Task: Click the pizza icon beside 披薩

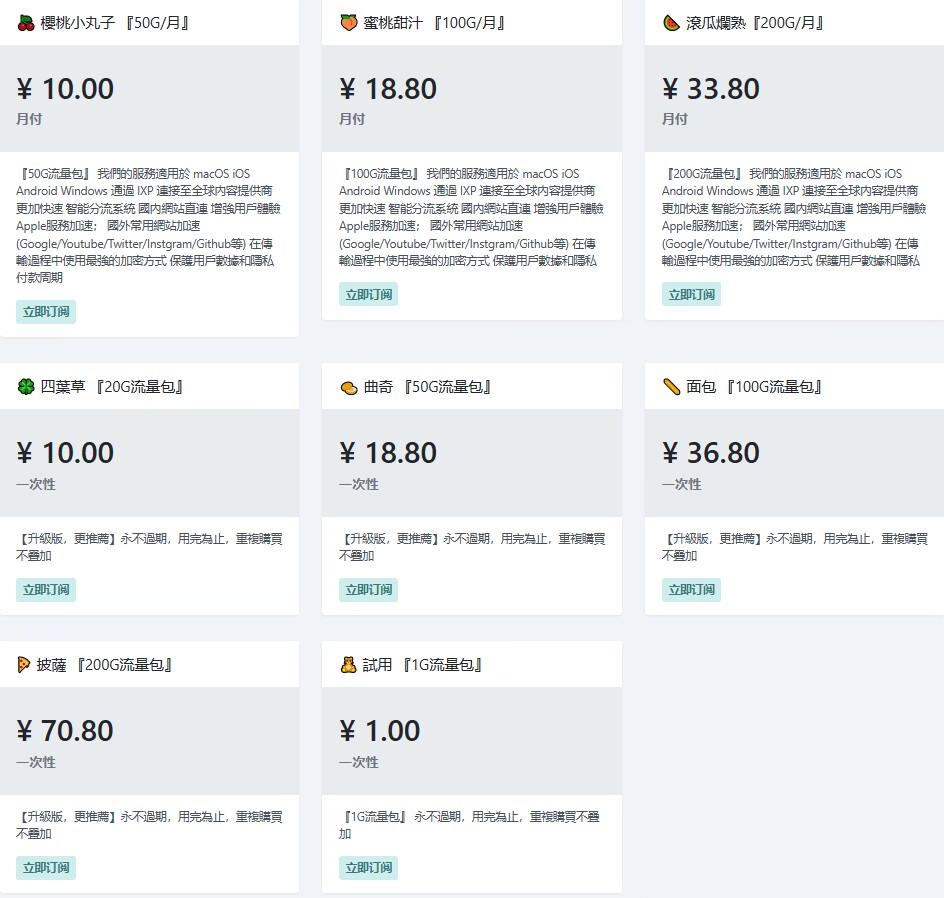Action: (26, 665)
